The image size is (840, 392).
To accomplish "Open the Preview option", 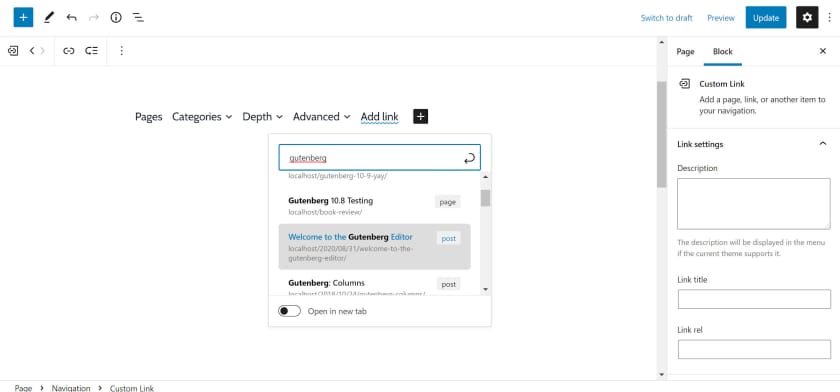I will pos(721,18).
